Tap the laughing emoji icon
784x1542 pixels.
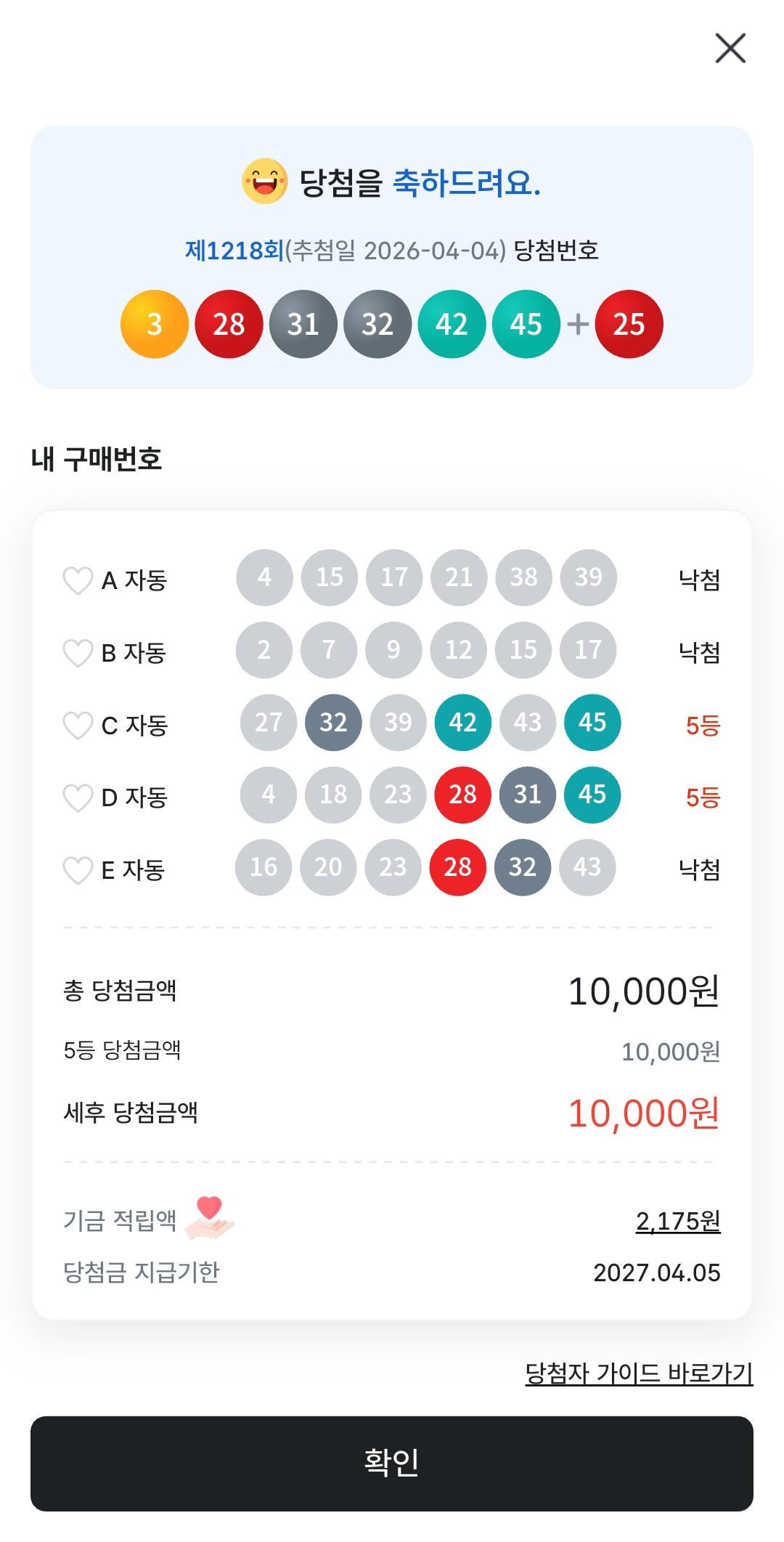click(x=264, y=182)
